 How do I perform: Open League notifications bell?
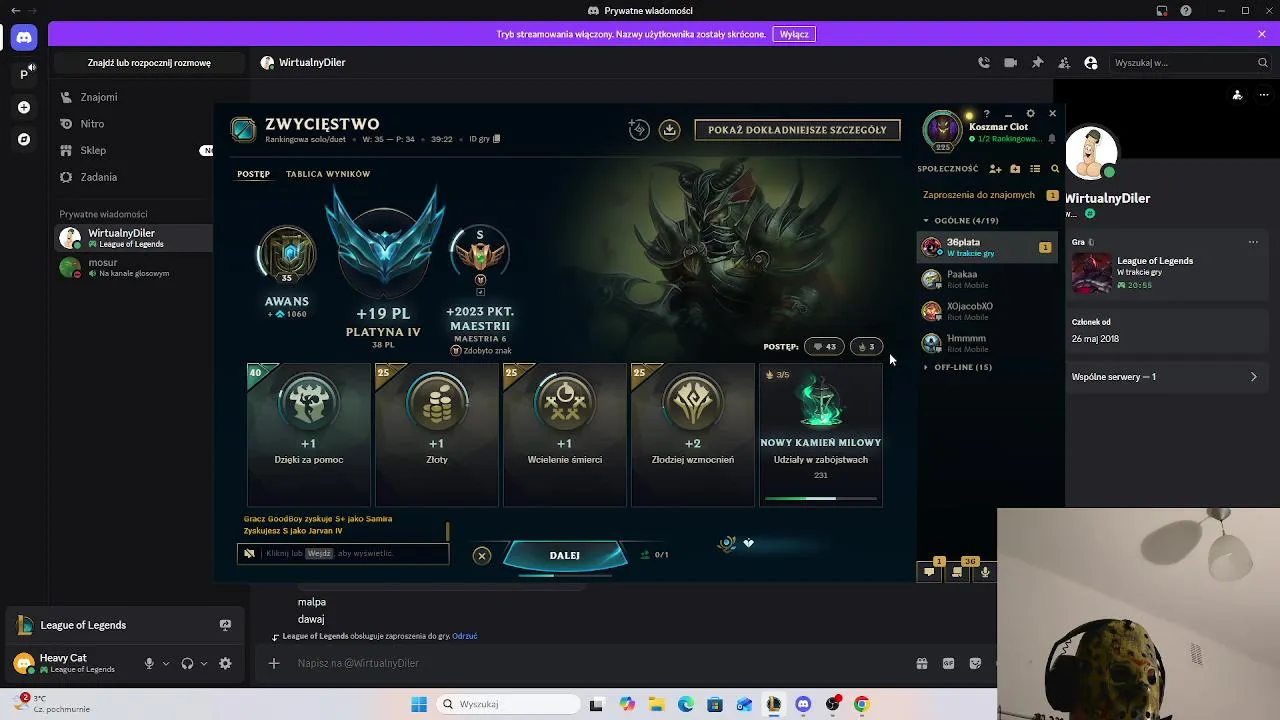pos(1052,139)
